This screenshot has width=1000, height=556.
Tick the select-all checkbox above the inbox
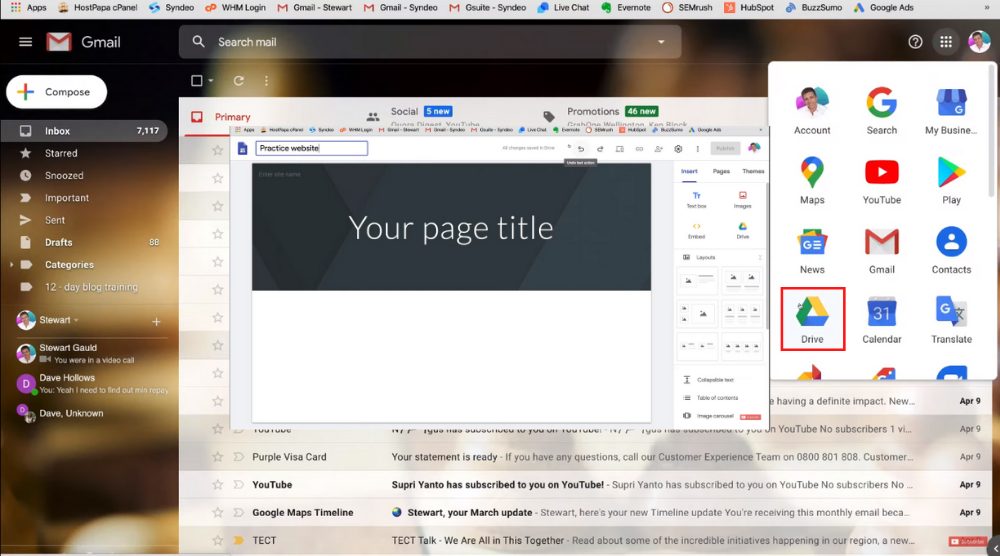click(x=196, y=81)
